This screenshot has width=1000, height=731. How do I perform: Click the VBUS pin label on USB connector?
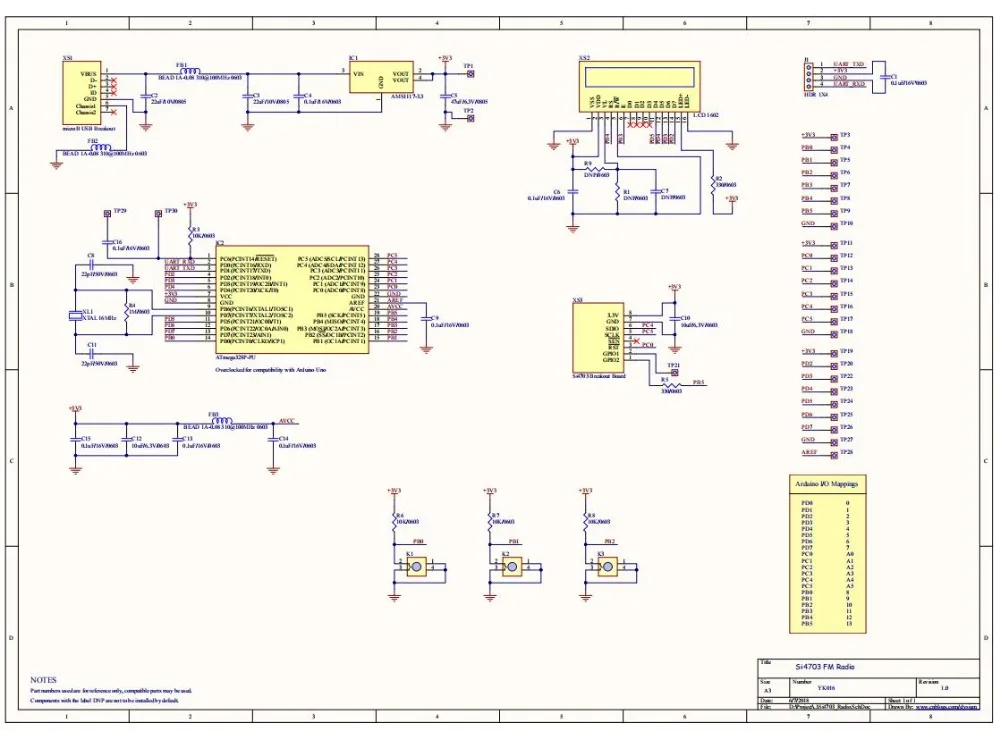point(89,74)
